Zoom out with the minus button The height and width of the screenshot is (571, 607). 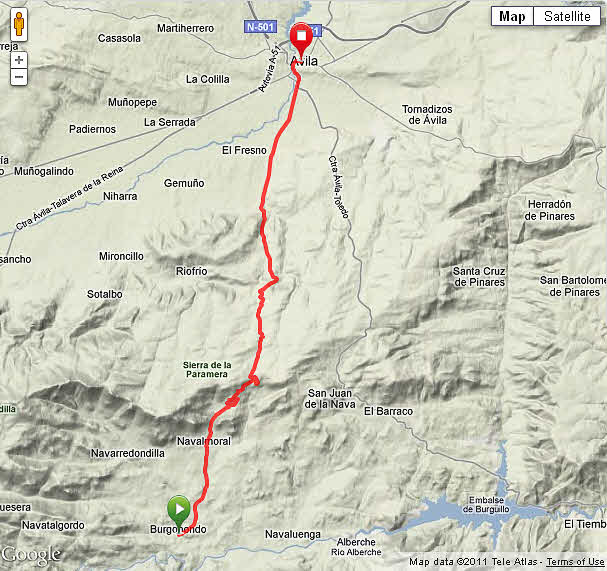point(19,77)
